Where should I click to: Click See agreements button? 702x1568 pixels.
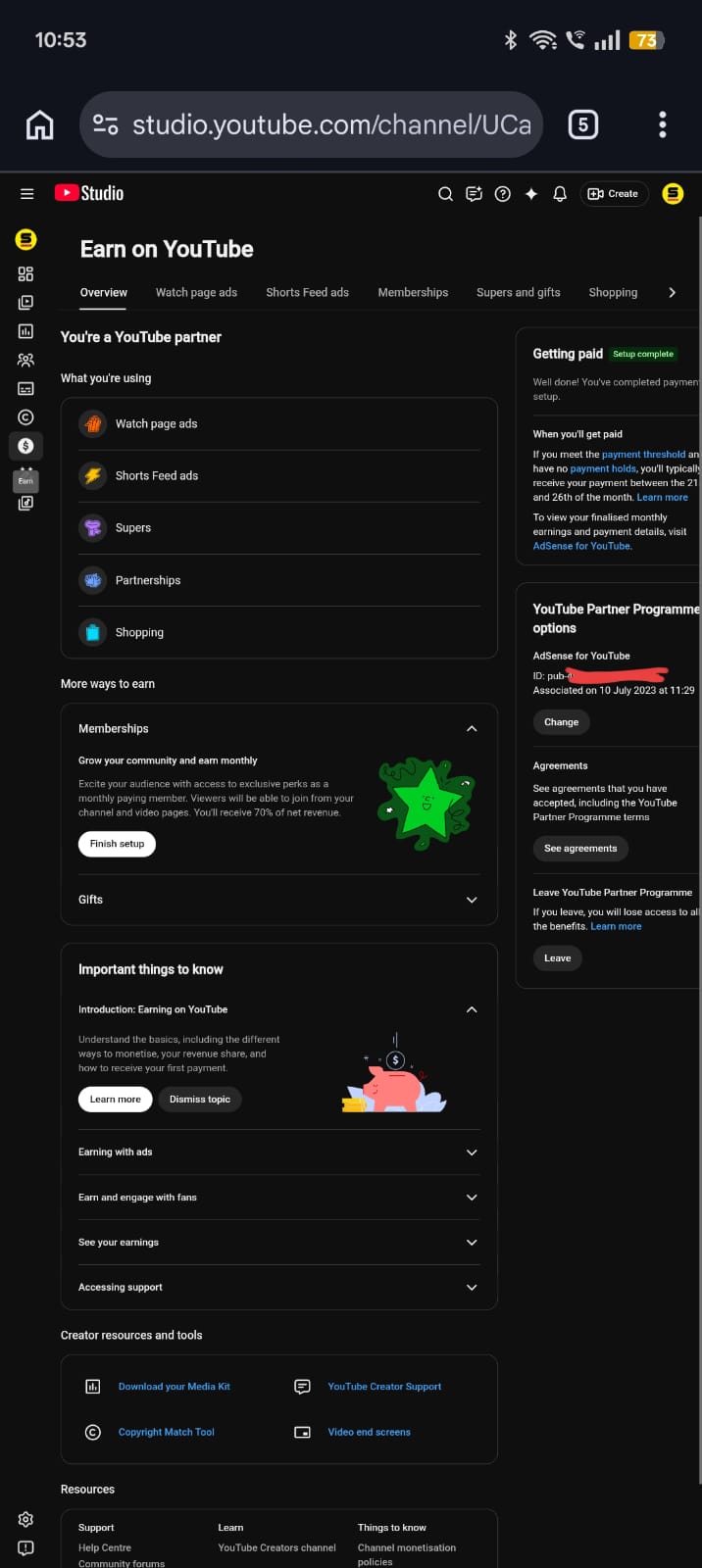point(580,849)
